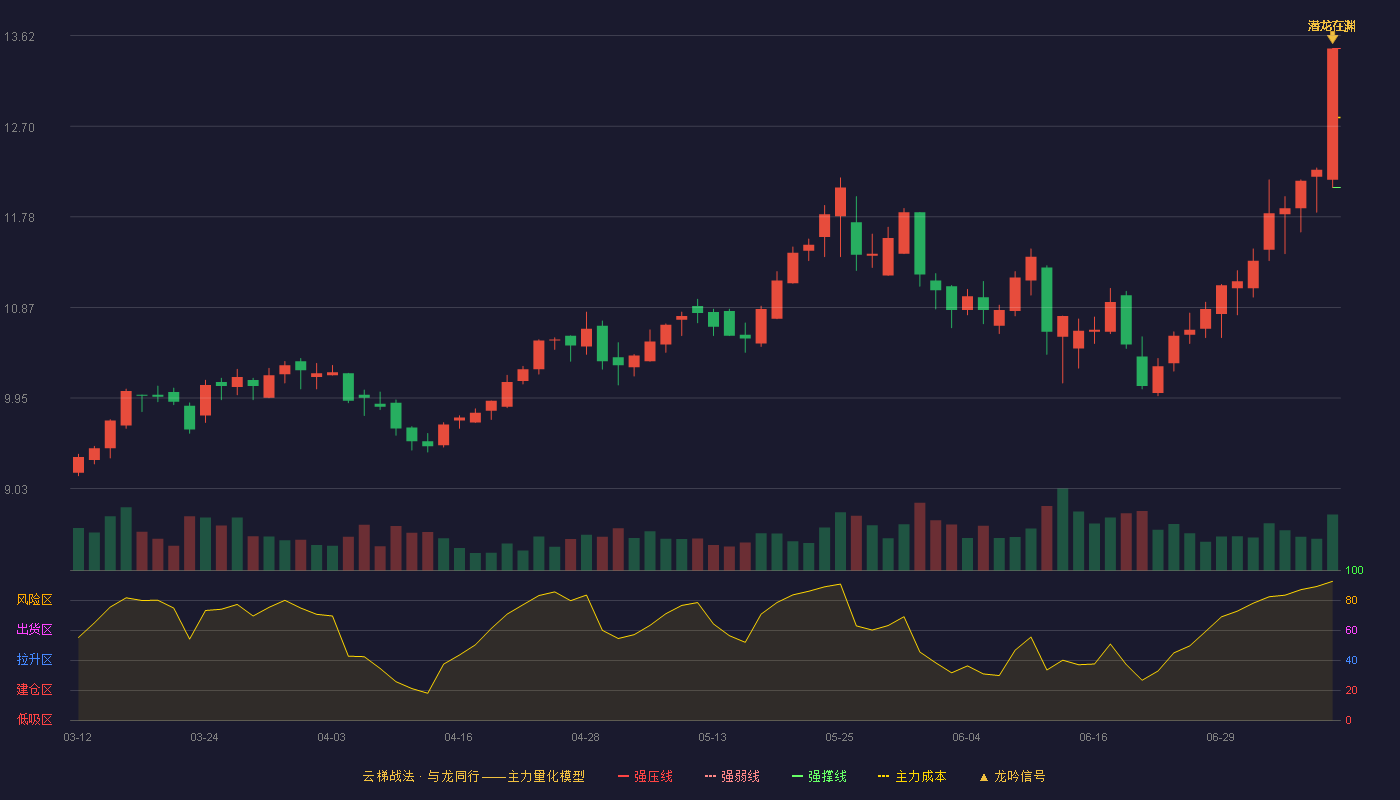This screenshot has width=1400, height=800.
Task: Click the yellow arrow under 潜龙在渊
Action: pyautogui.click(x=1332, y=38)
